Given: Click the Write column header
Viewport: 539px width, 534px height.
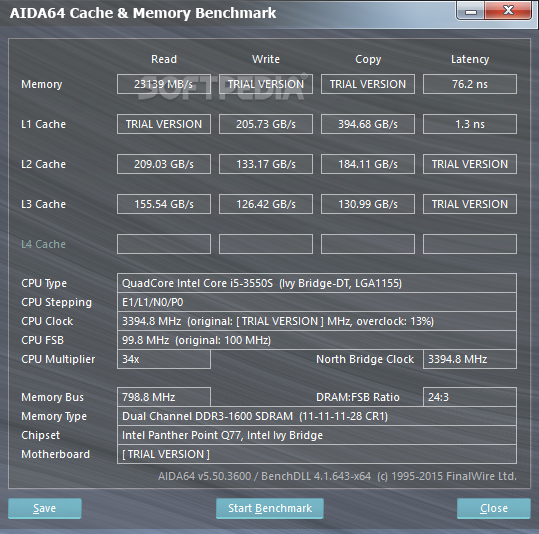Looking at the screenshot, I should tap(266, 59).
